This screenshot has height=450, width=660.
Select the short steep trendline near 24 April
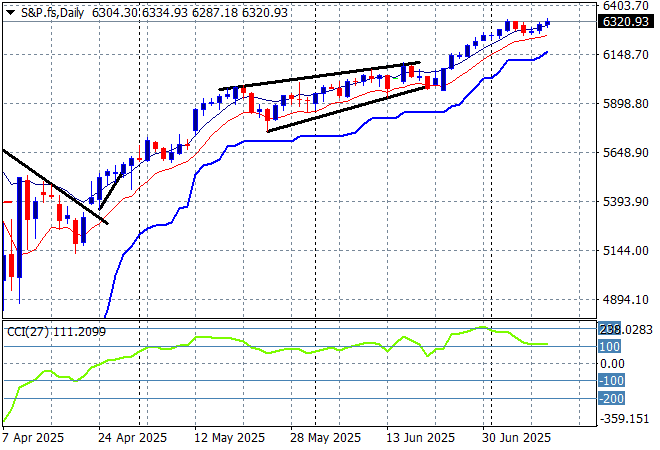111,190
